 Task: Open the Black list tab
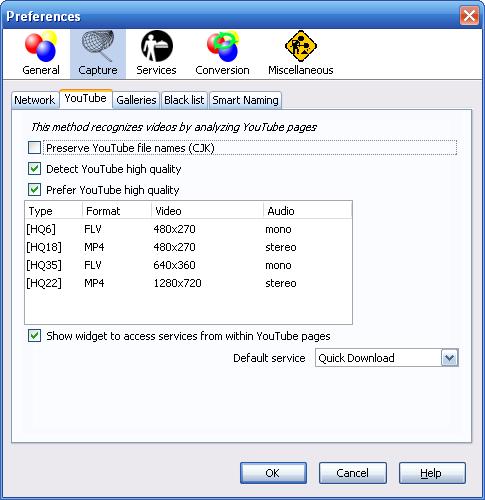click(x=184, y=100)
